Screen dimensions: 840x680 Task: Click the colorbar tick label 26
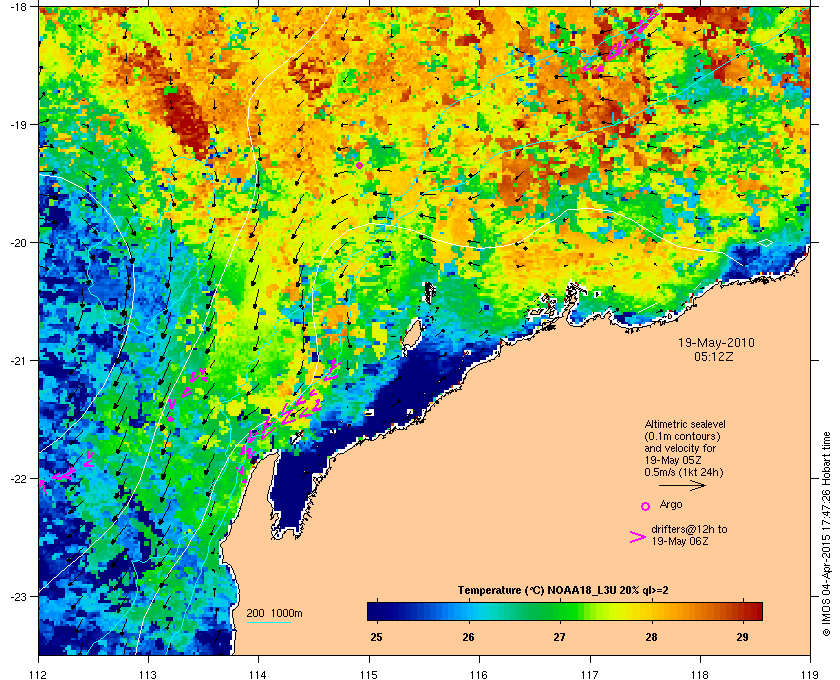coord(468,637)
